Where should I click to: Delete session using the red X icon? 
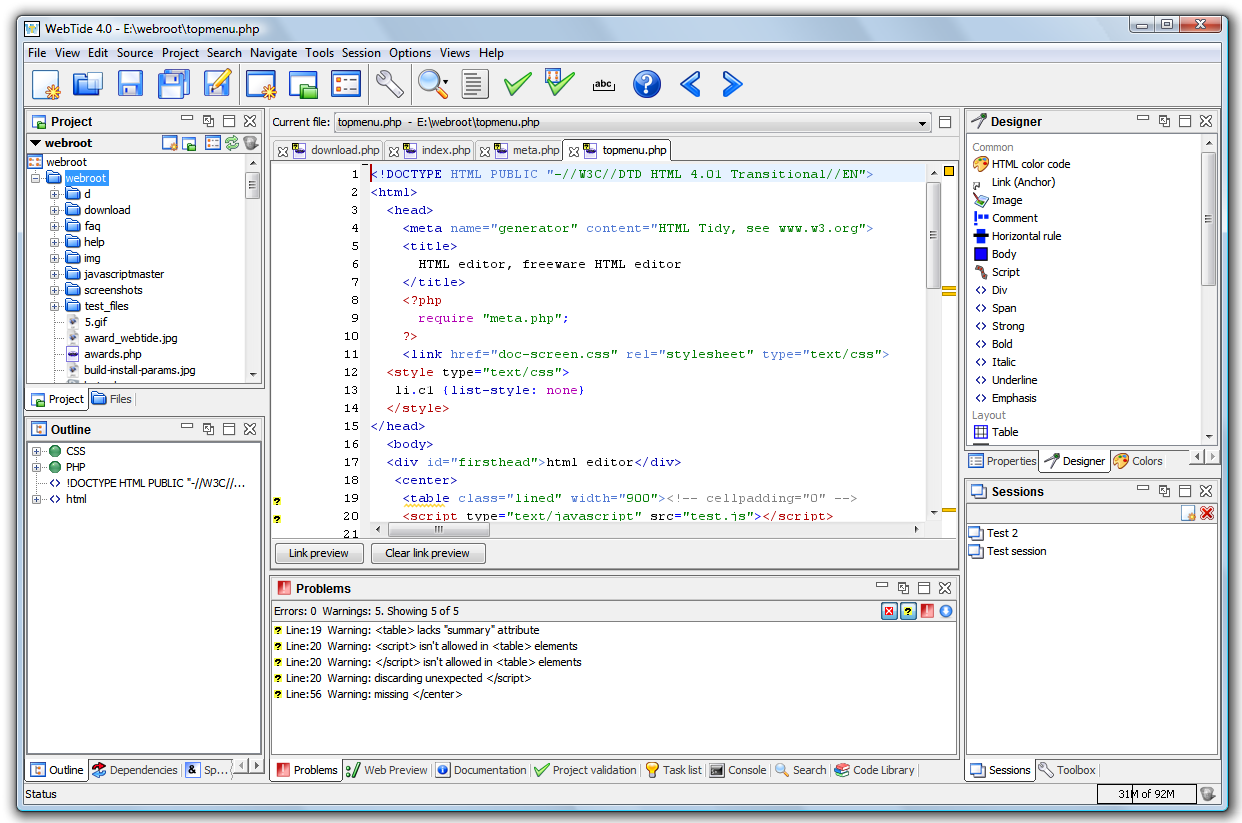(1207, 513)
